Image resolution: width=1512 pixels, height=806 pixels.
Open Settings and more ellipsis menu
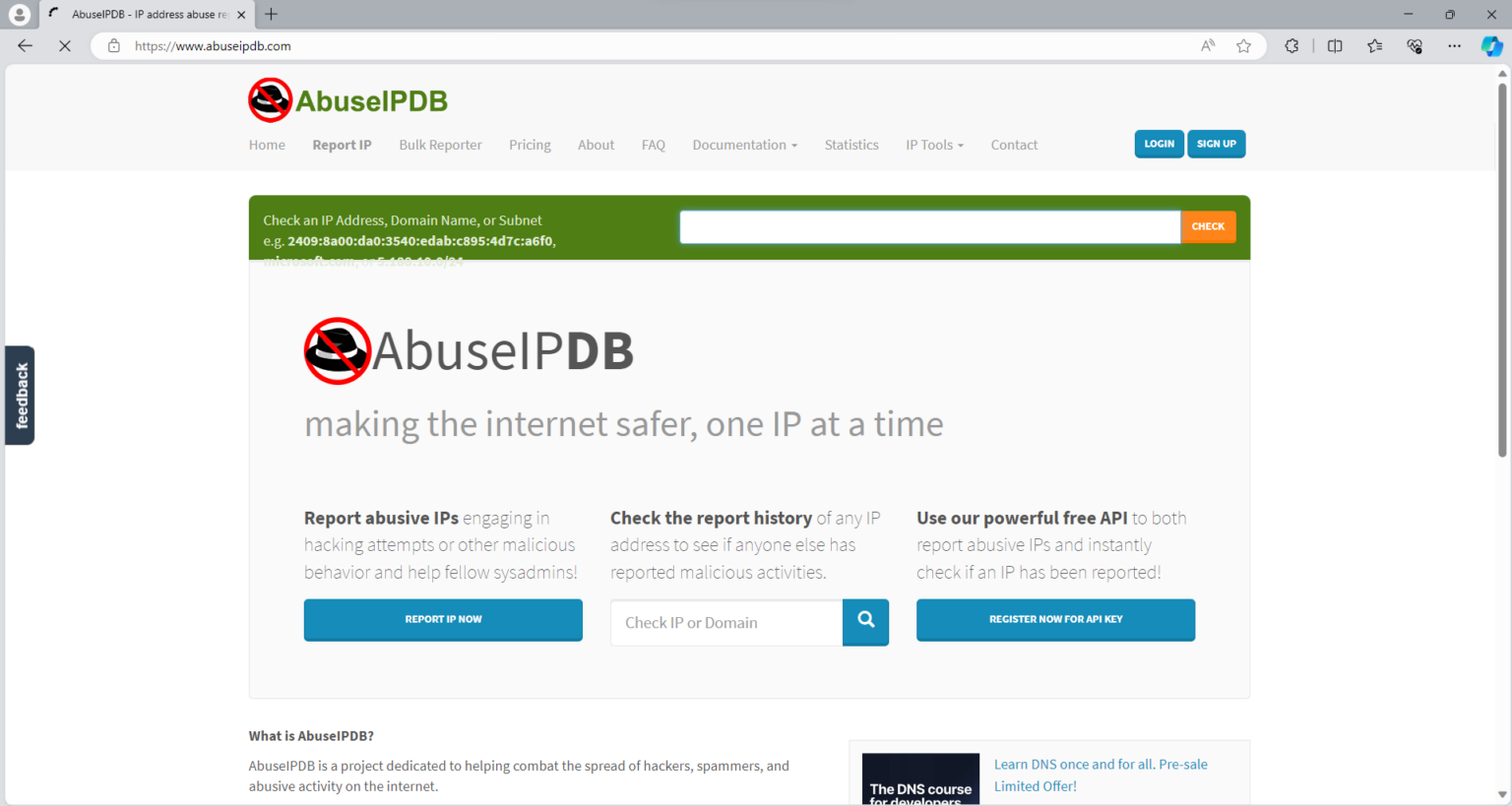point(1454,46)
